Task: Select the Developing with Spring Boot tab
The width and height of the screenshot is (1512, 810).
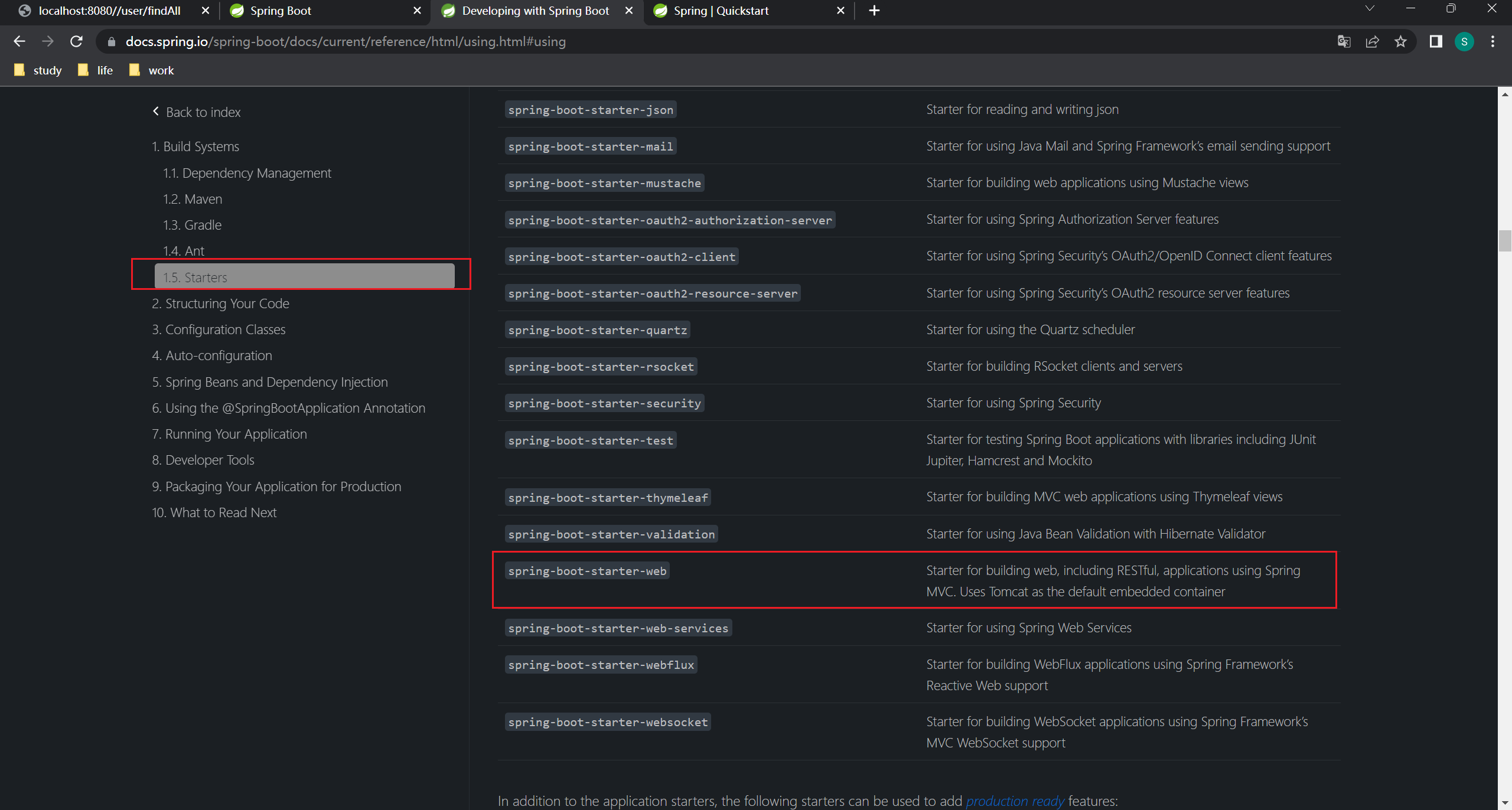Action: (535, 11)
